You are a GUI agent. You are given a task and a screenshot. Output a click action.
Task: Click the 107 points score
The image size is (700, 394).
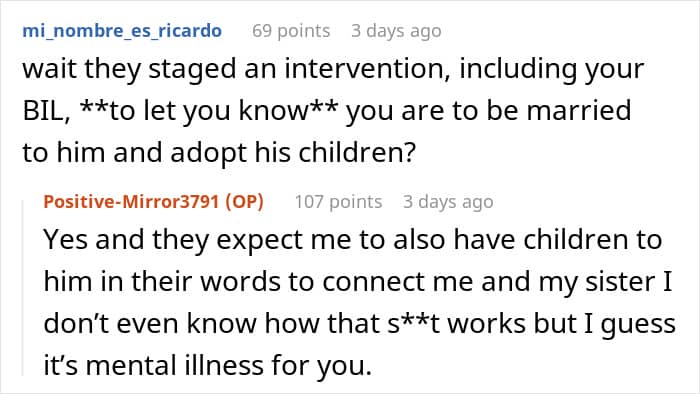338,202
